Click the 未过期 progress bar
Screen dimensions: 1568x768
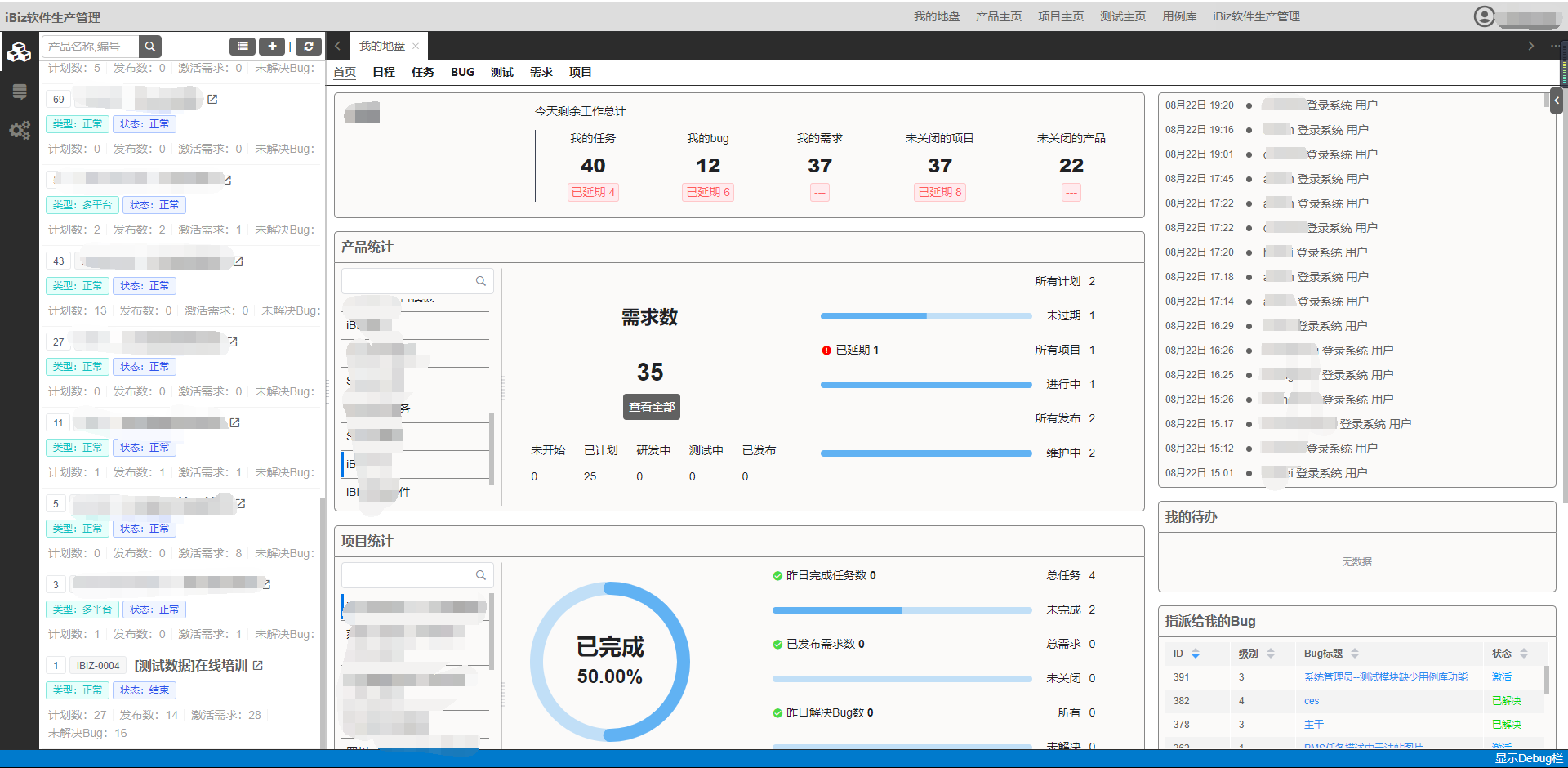pos(926,315)
